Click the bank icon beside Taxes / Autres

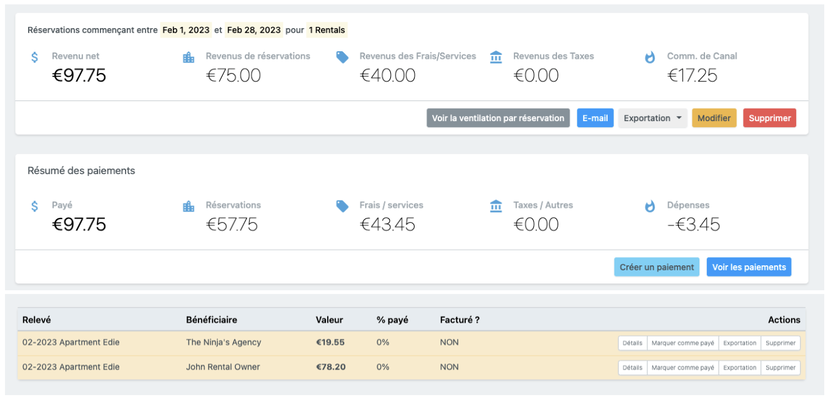click(496, 206)
